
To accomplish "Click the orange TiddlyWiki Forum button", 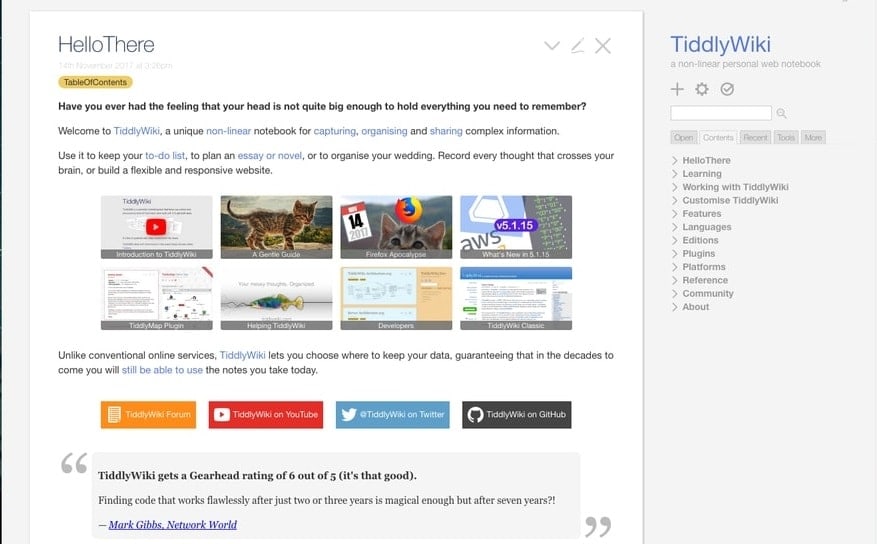I will (x=148, y=414).
